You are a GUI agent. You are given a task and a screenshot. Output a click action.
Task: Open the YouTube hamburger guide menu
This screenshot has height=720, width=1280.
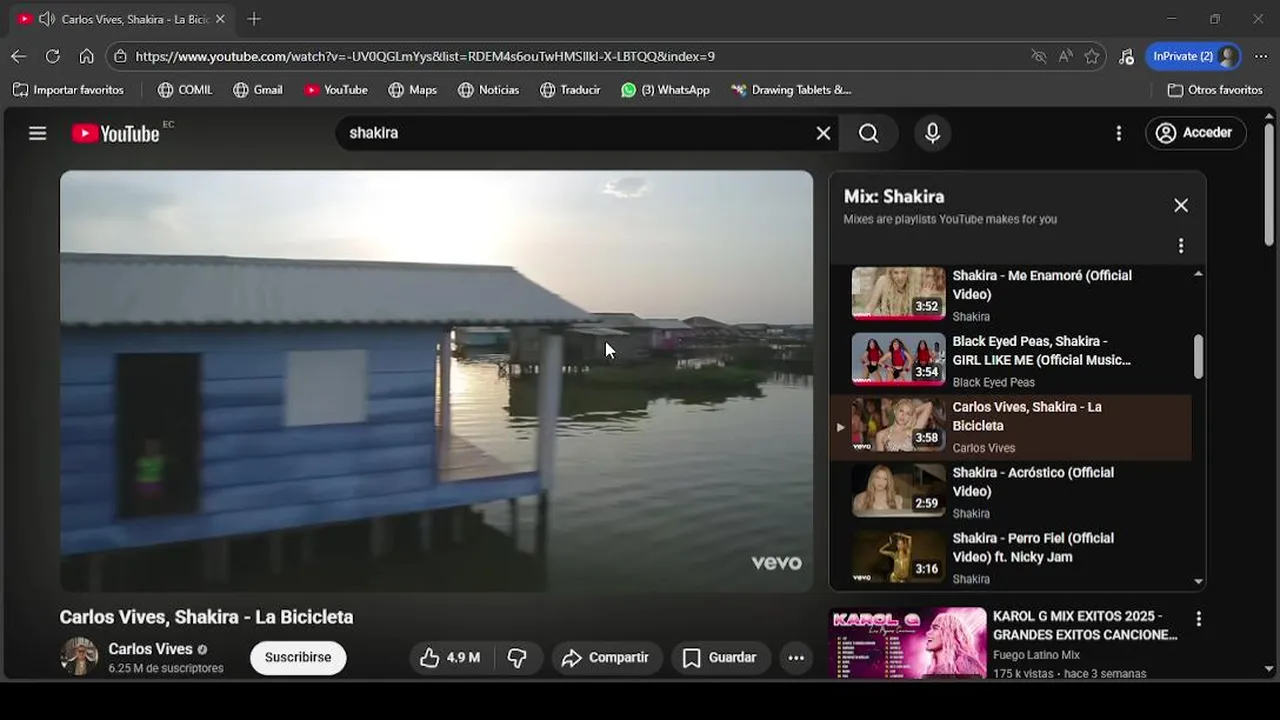click(x=38, y=133)
